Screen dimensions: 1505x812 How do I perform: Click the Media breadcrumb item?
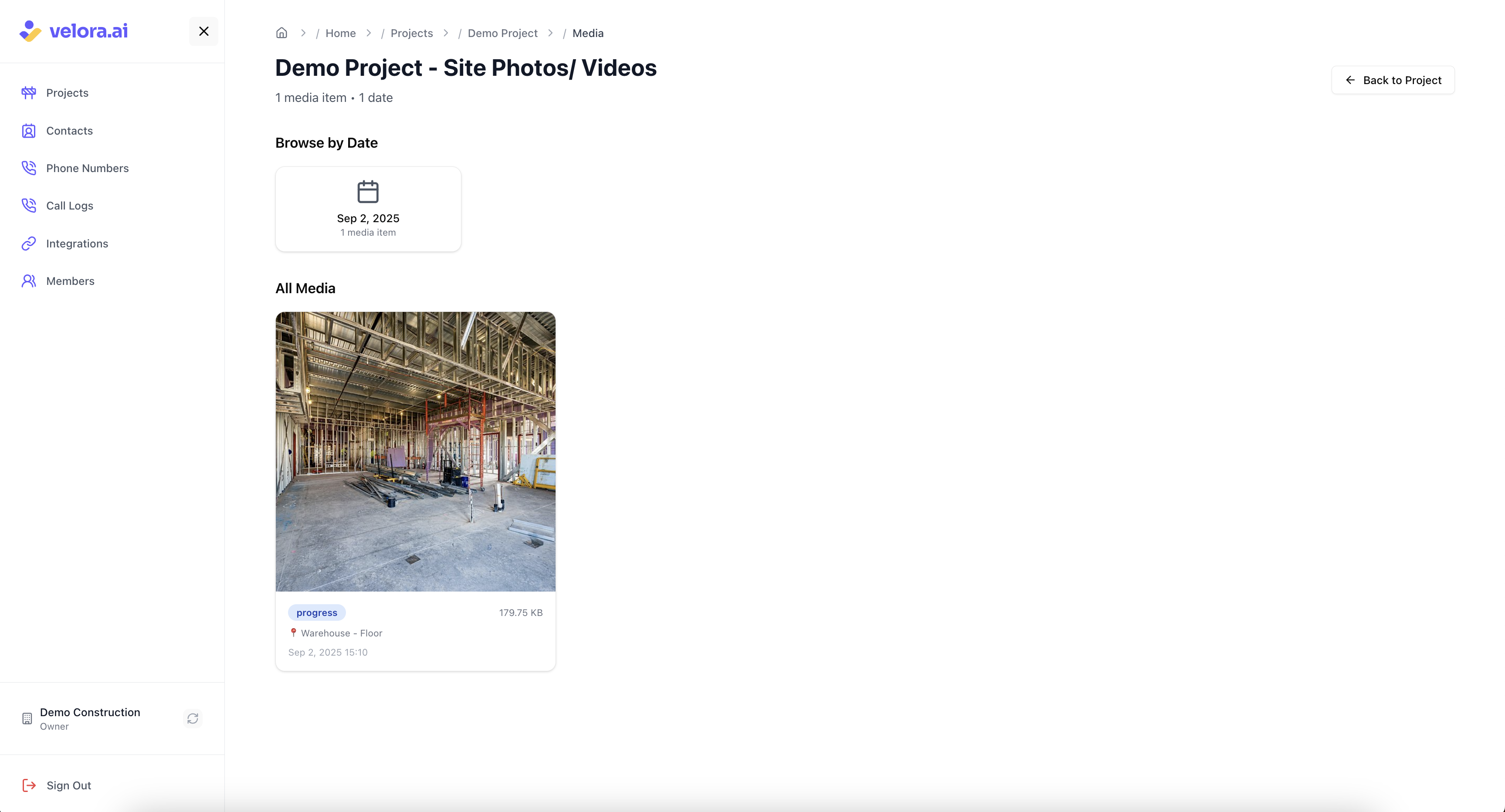588,33
